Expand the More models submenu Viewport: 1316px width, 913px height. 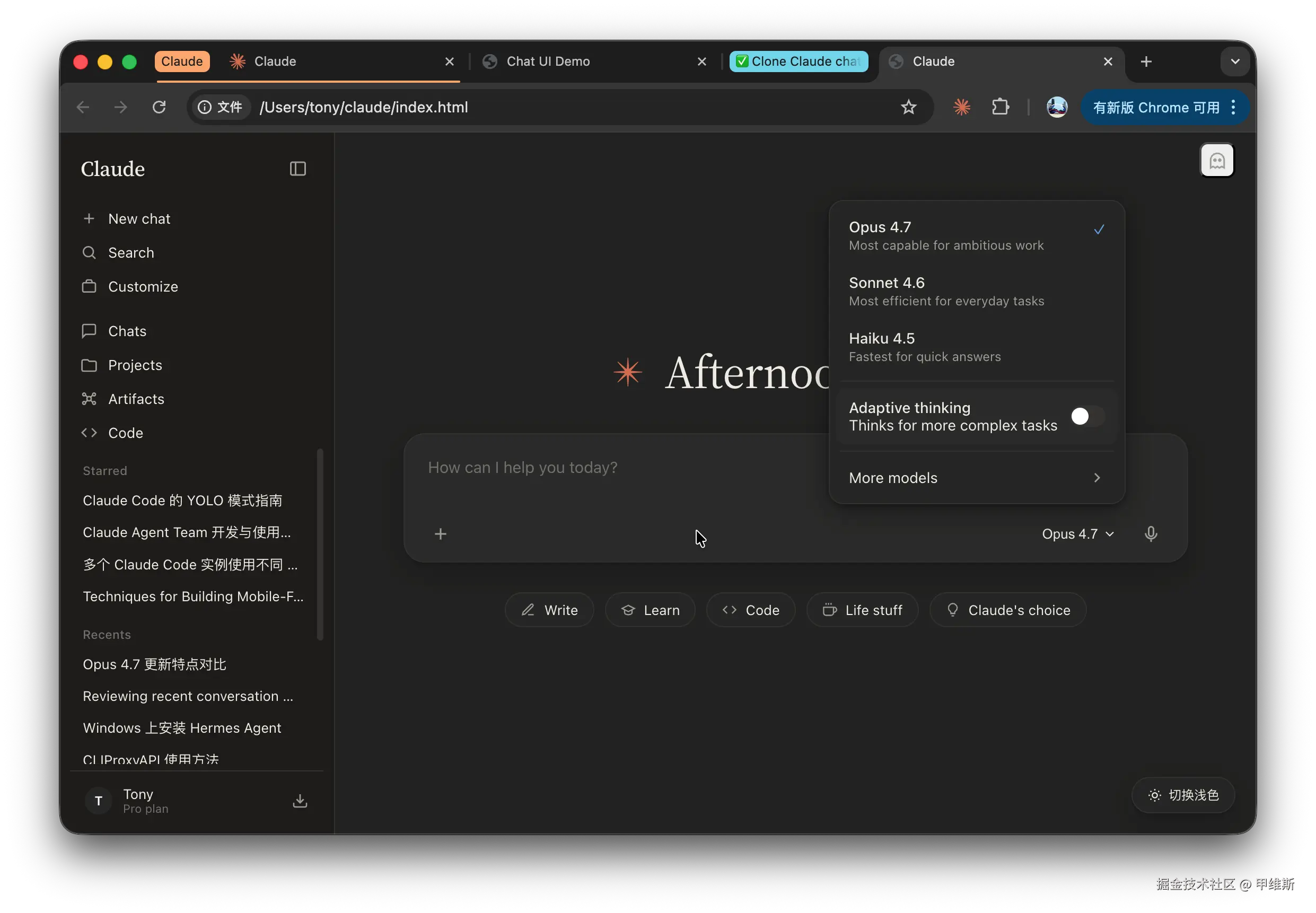coord(976,478)
